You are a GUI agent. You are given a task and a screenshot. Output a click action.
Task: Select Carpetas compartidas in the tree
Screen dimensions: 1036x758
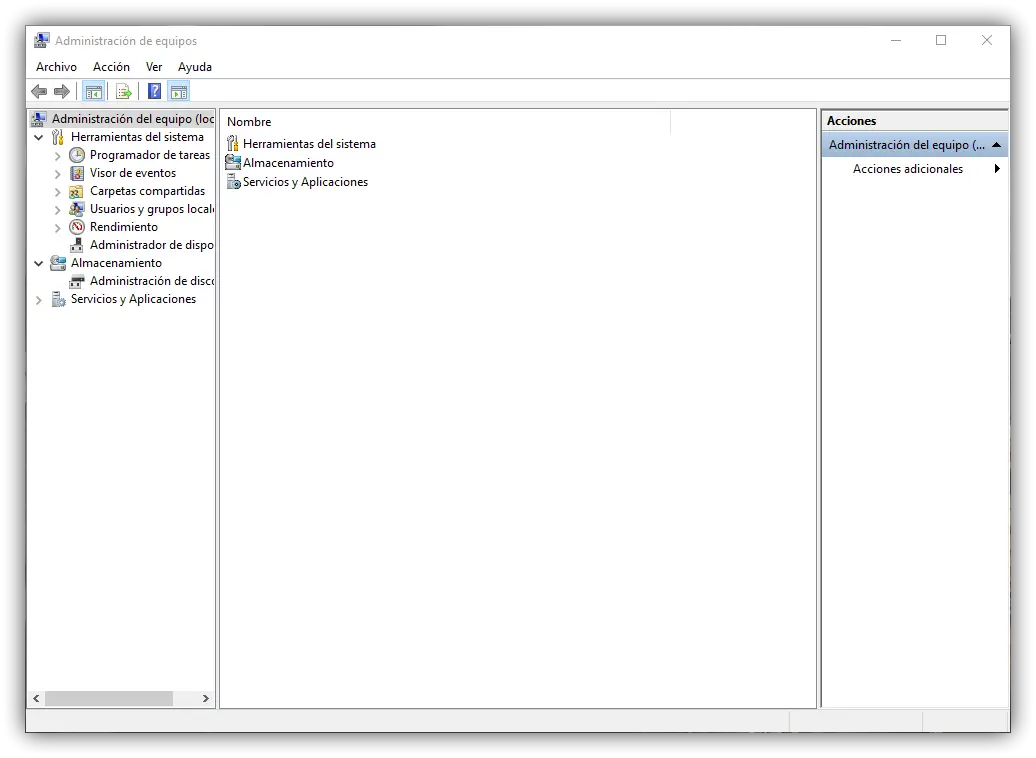tap(147, 190)
